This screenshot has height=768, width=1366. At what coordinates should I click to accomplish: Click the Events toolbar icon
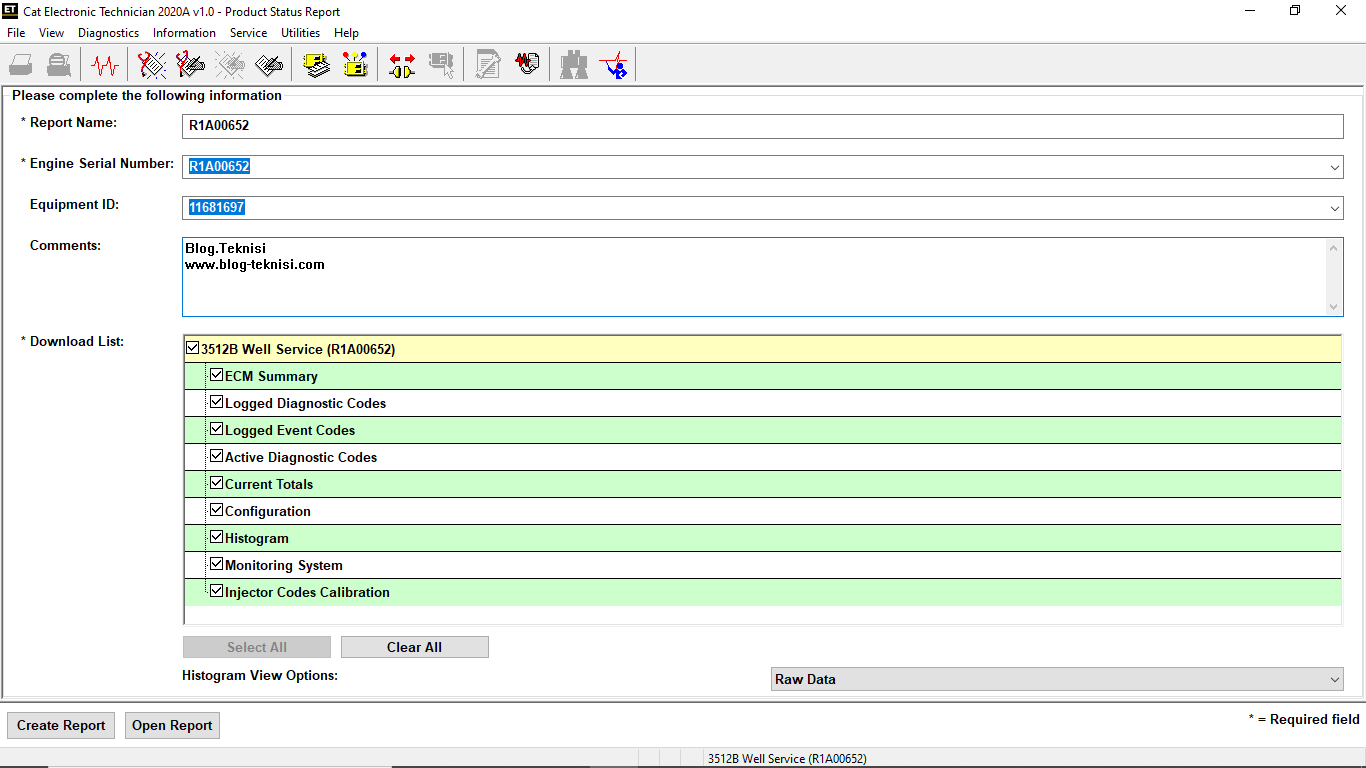click(267, 64)
